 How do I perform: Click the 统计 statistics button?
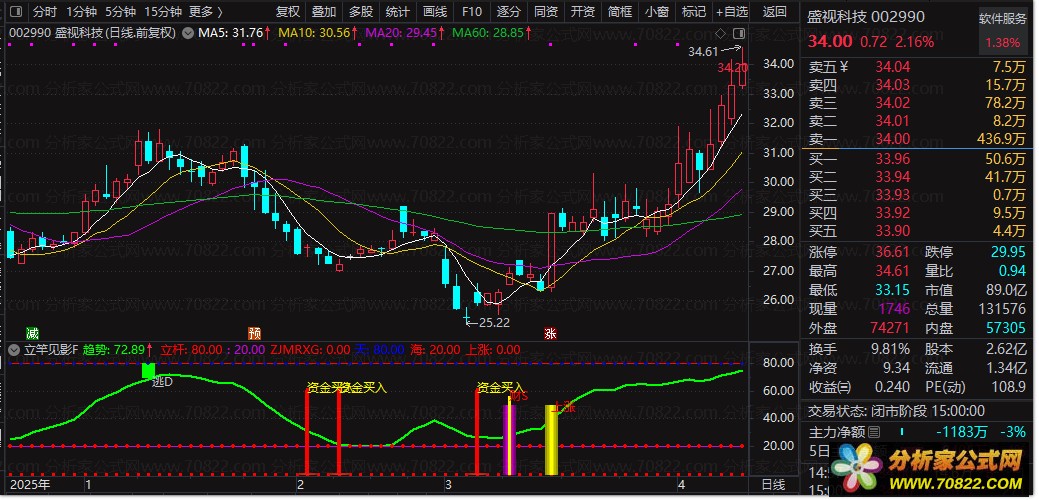pyautogui.click(x=398, y=11)
